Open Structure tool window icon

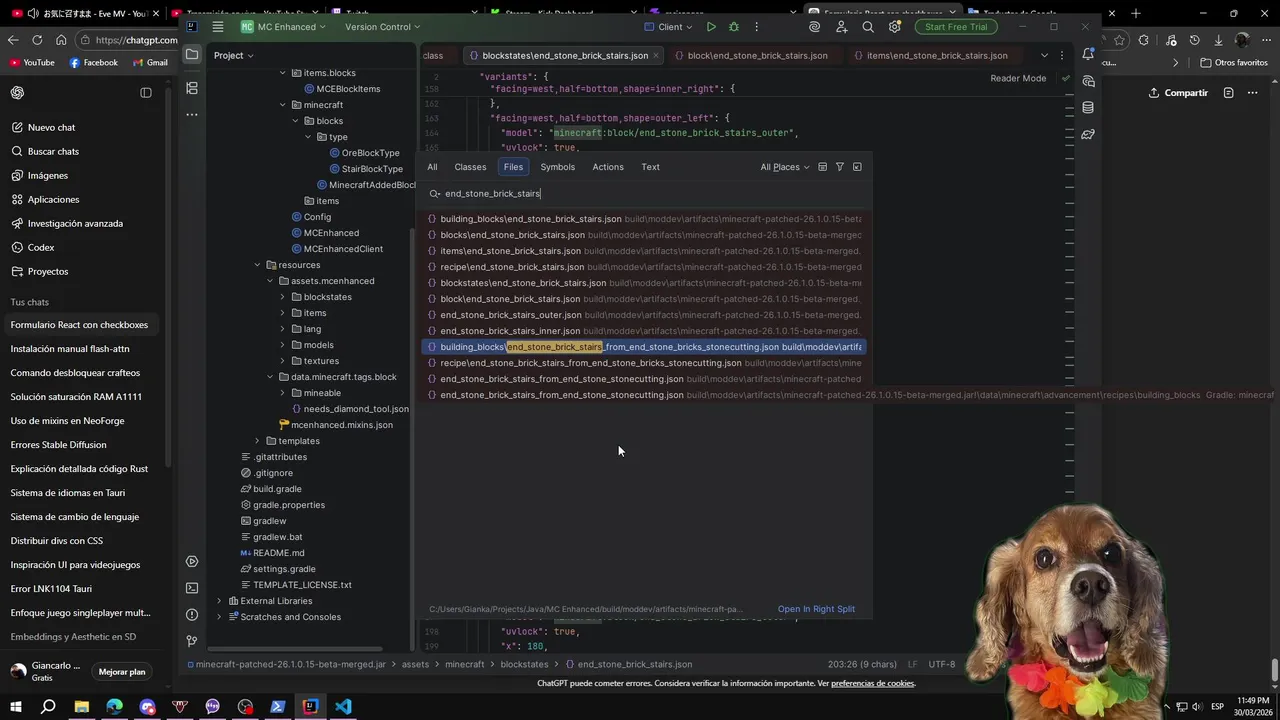pyautogui.click(x=192, y=88)
